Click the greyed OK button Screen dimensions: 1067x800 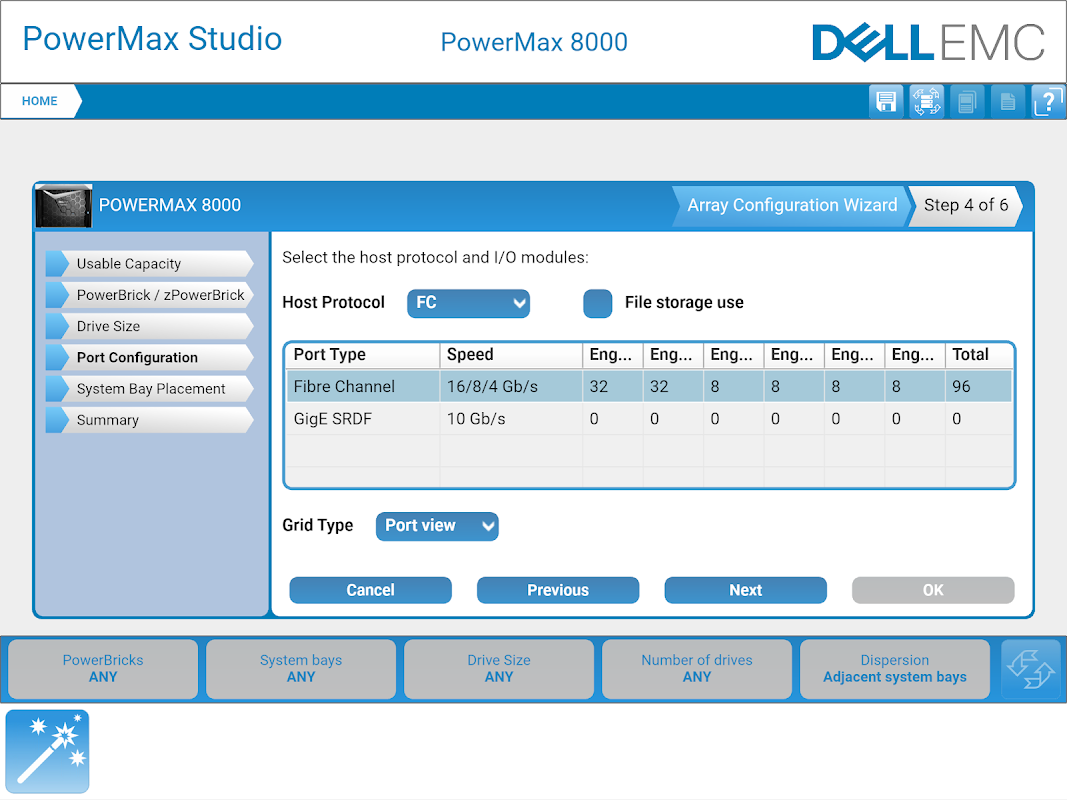[933, 590]
